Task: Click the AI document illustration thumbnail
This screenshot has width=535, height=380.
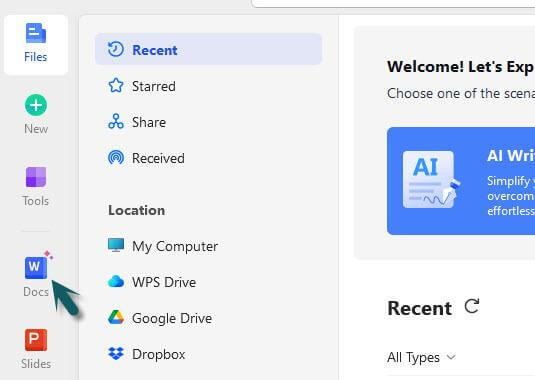Action: pos(431,179)
